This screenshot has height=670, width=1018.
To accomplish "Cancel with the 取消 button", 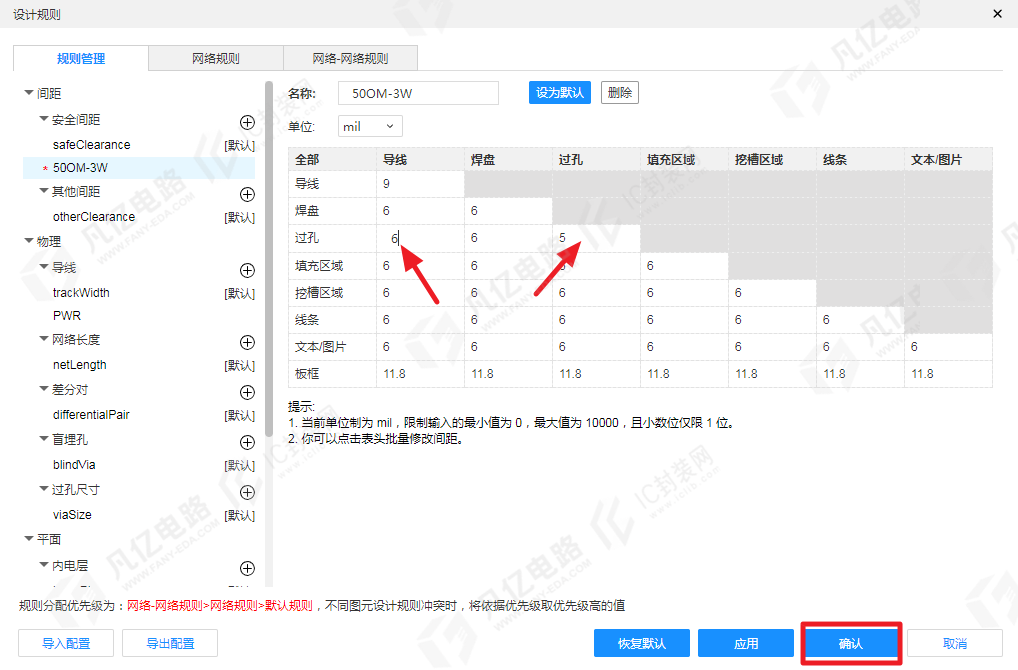I will [x=954, y=643].
